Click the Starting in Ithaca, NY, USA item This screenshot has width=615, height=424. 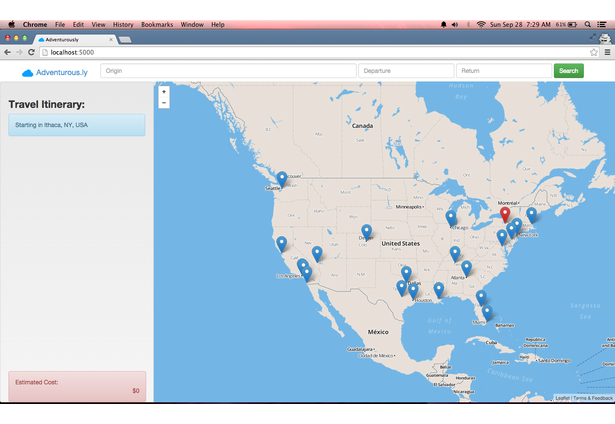pyautogui.click(x=77, y=125)
